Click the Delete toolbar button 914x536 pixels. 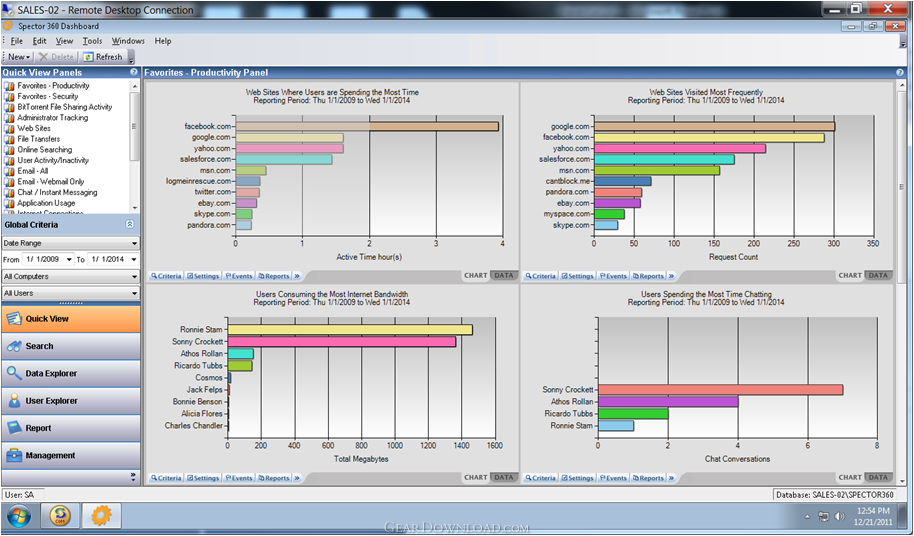(57, 57)
